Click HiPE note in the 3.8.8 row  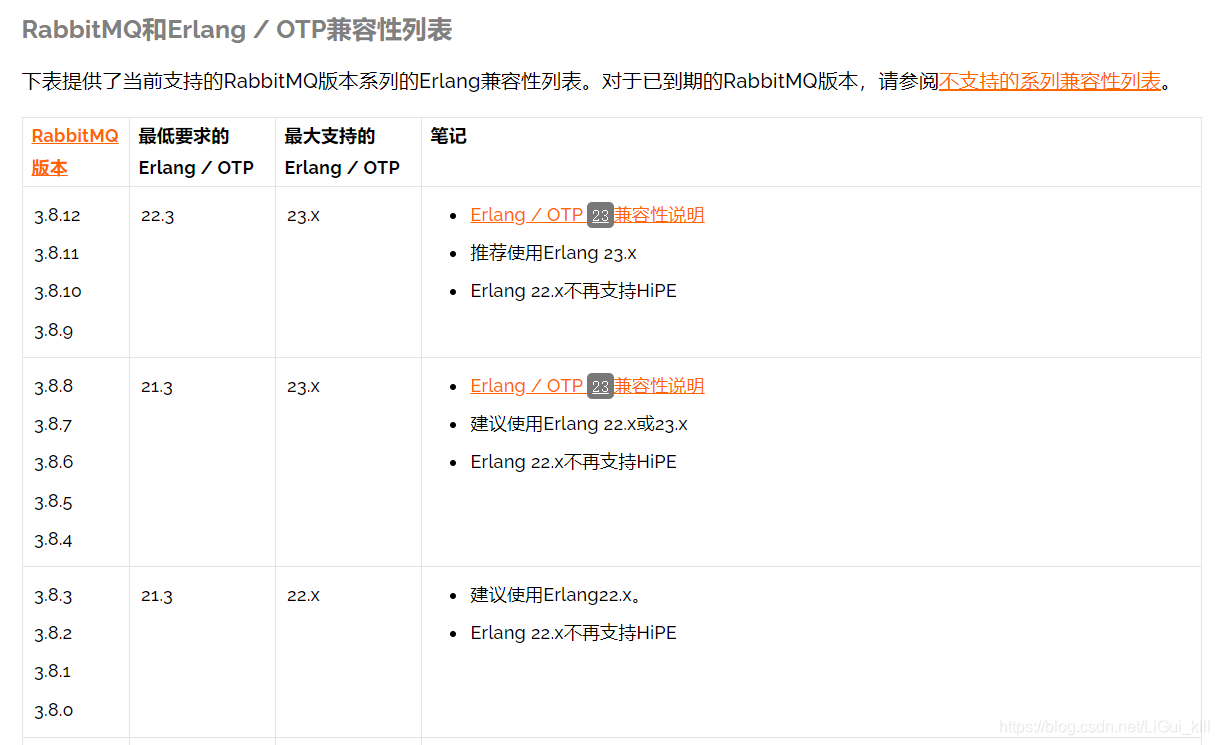(x=574, y=462)
